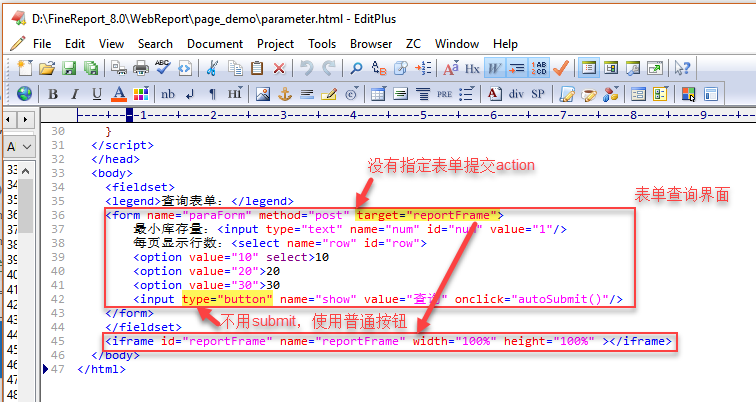Open the special character © dropdown
Screen dimensions: 756x402
pos(352,94)
